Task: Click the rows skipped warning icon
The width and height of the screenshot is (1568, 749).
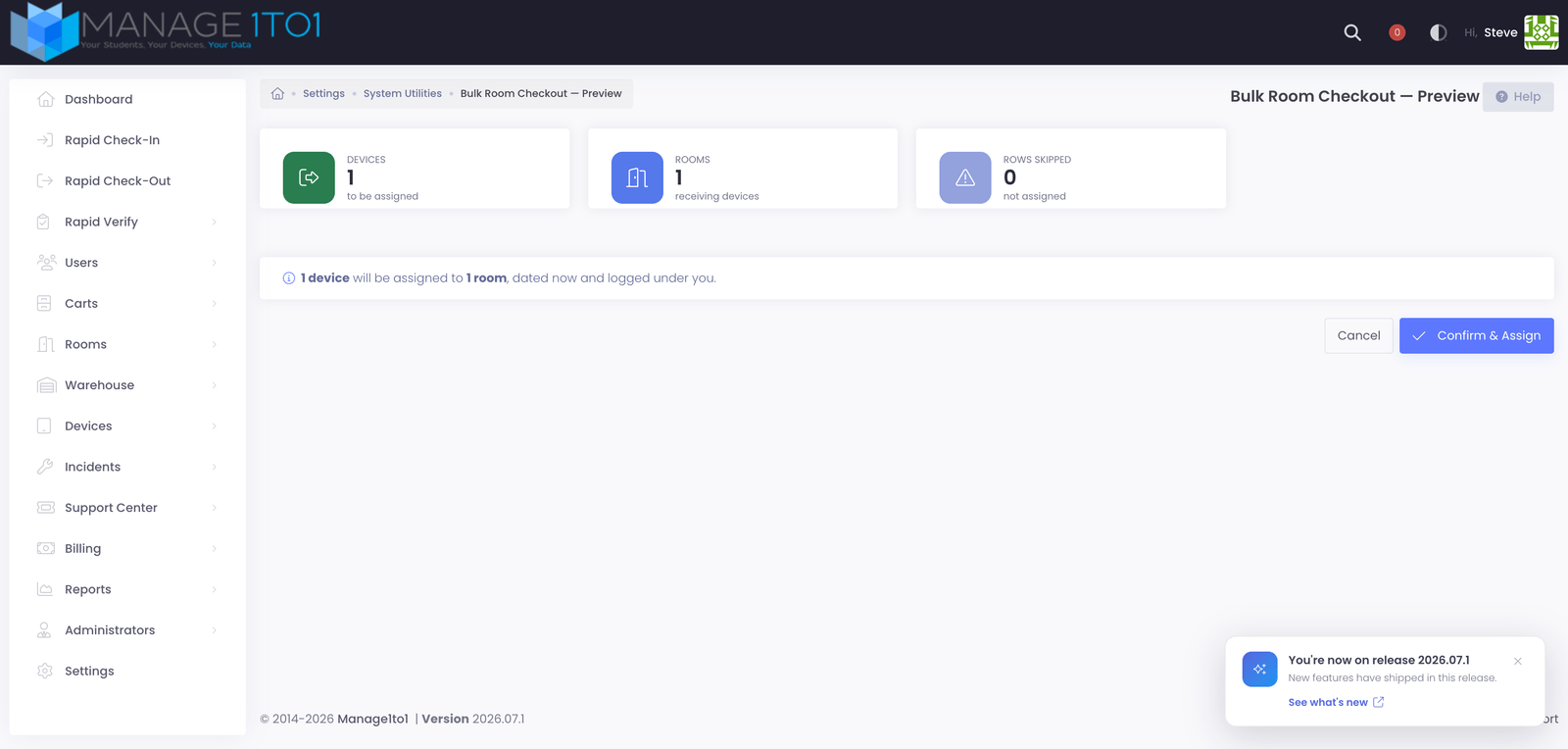Action: pyautogui.click(x=965, y=177)
